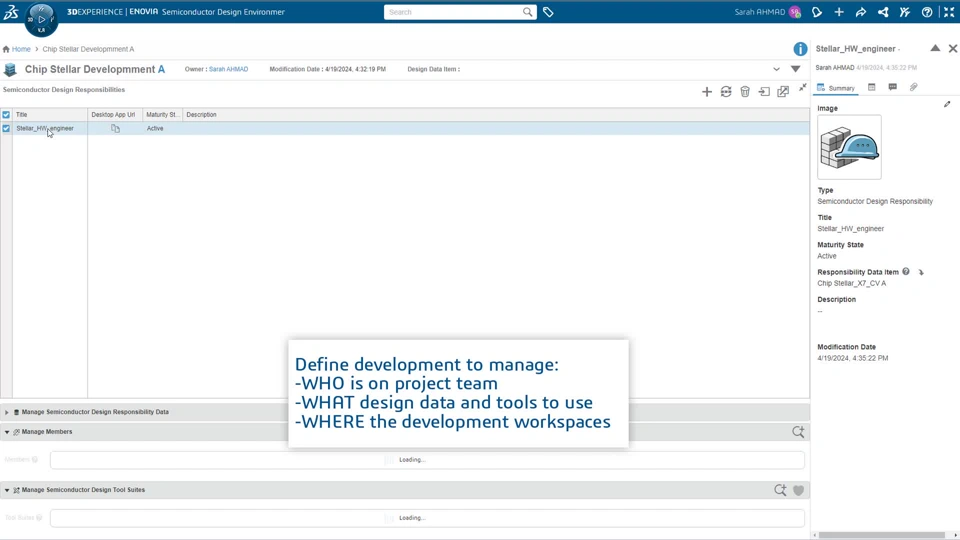Click the Members field box

click(427, 460)
